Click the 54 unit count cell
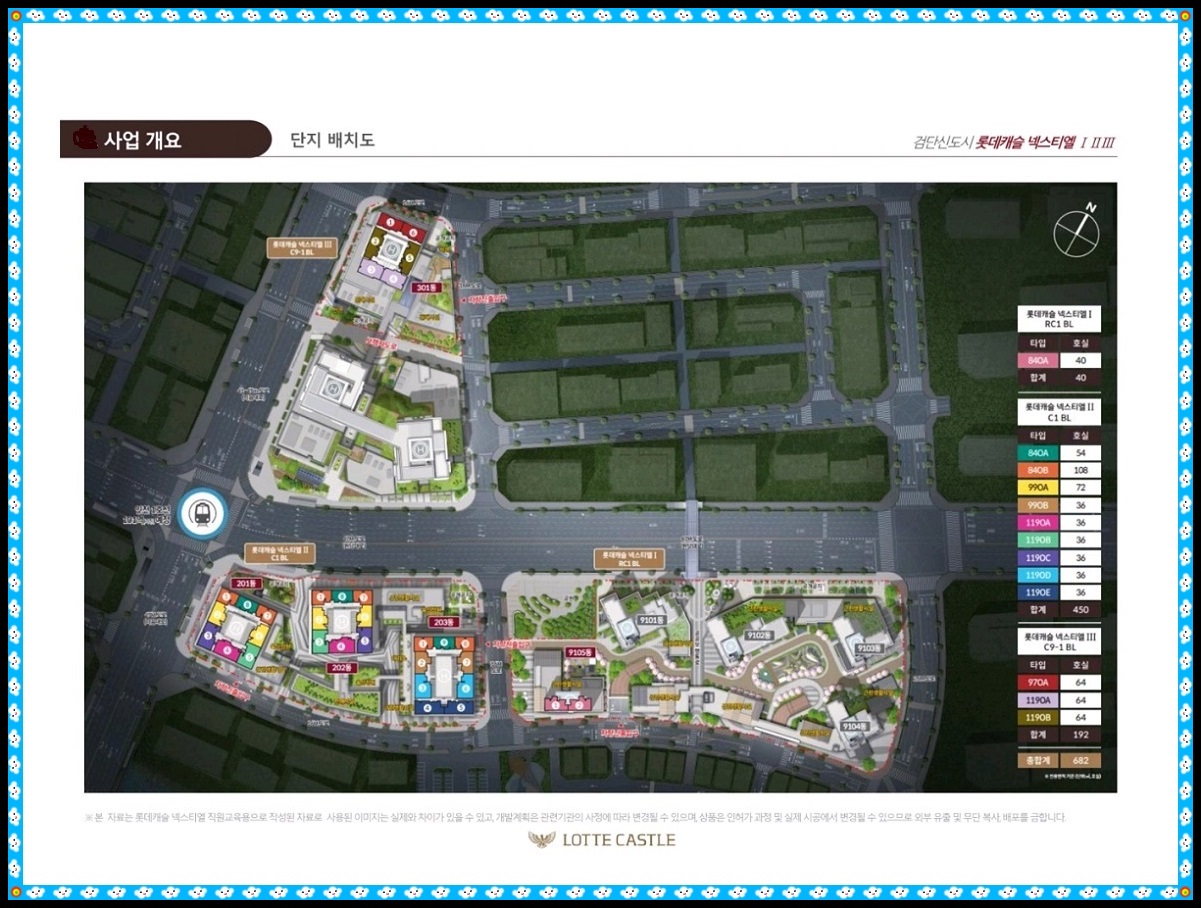 pos(1081,453)
